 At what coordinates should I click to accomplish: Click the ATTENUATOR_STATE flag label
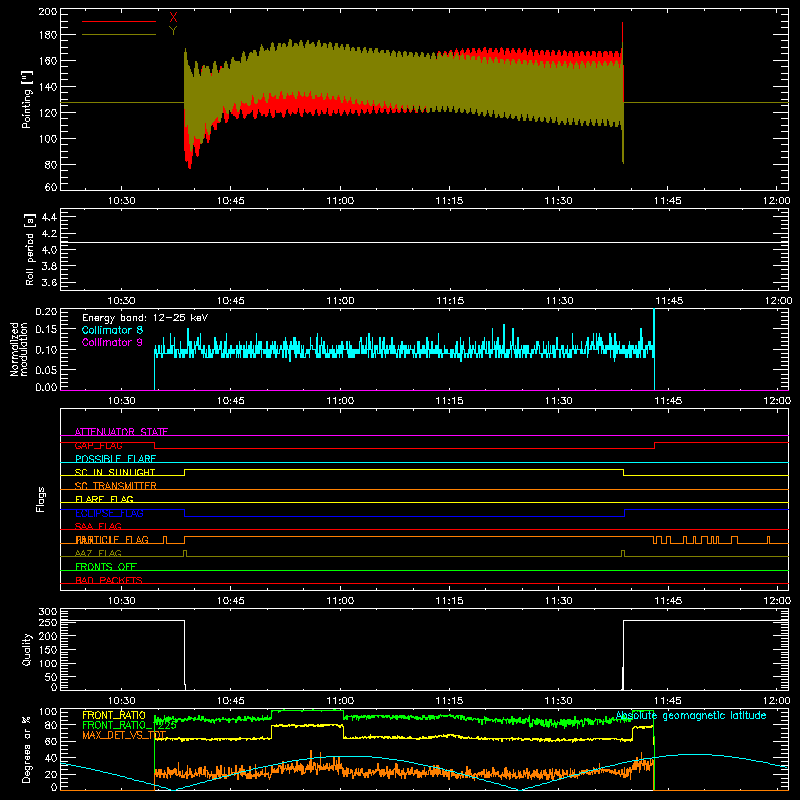[x=121, y=432]
